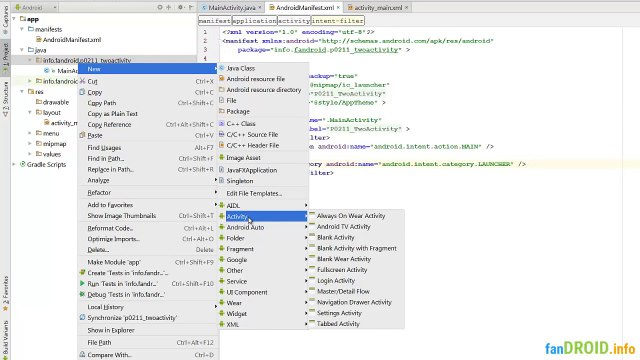The height and width of the screenshot is (360, 640).
Task: Click the application breadcrumb
Action: pos(254,21)
